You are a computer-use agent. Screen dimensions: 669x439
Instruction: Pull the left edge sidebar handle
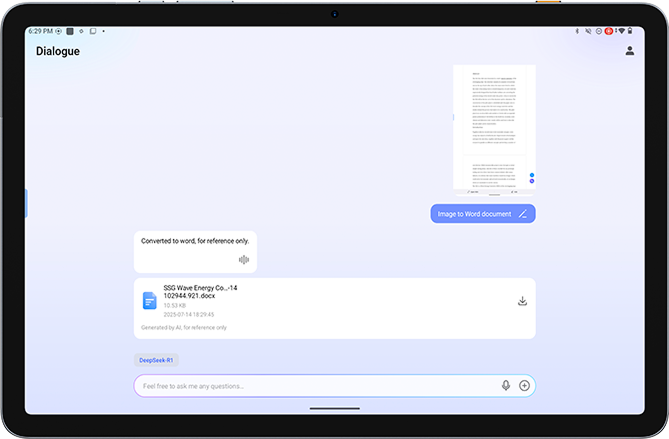click(27, 203)
